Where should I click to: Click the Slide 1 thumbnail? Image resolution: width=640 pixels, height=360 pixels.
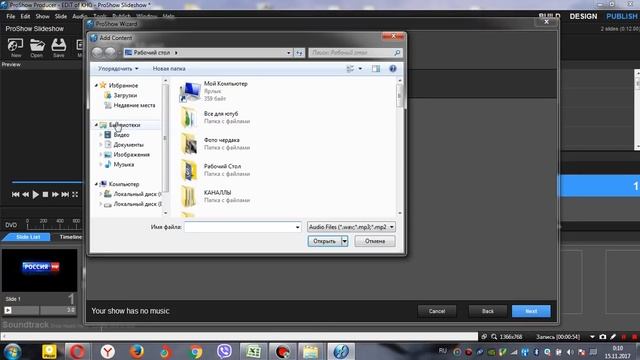click(39, 270)
